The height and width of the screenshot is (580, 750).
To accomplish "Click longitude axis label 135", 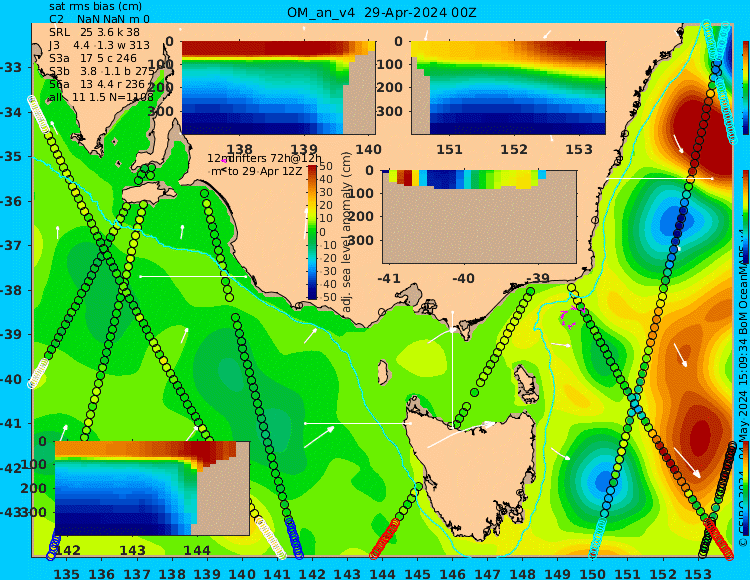I will pyautogui.click(x=66, y=573).
